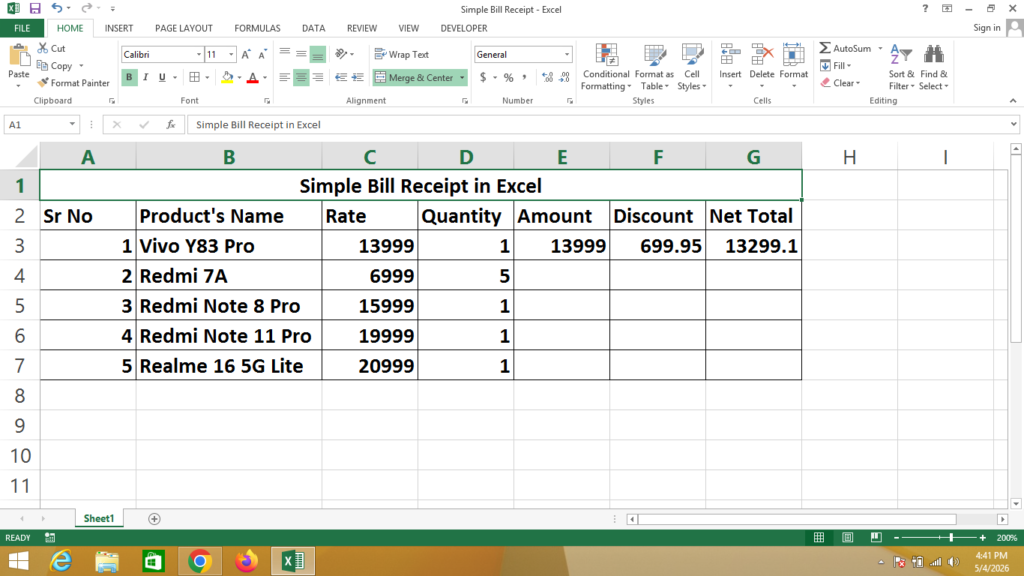The width and height of the screenshot is (1024, 576).
Task: Click the Undo arrow icon
Action: (57, 8)
